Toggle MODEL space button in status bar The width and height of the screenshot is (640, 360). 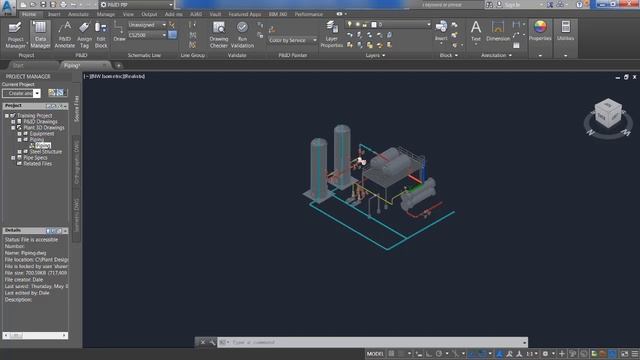(375, 353)
